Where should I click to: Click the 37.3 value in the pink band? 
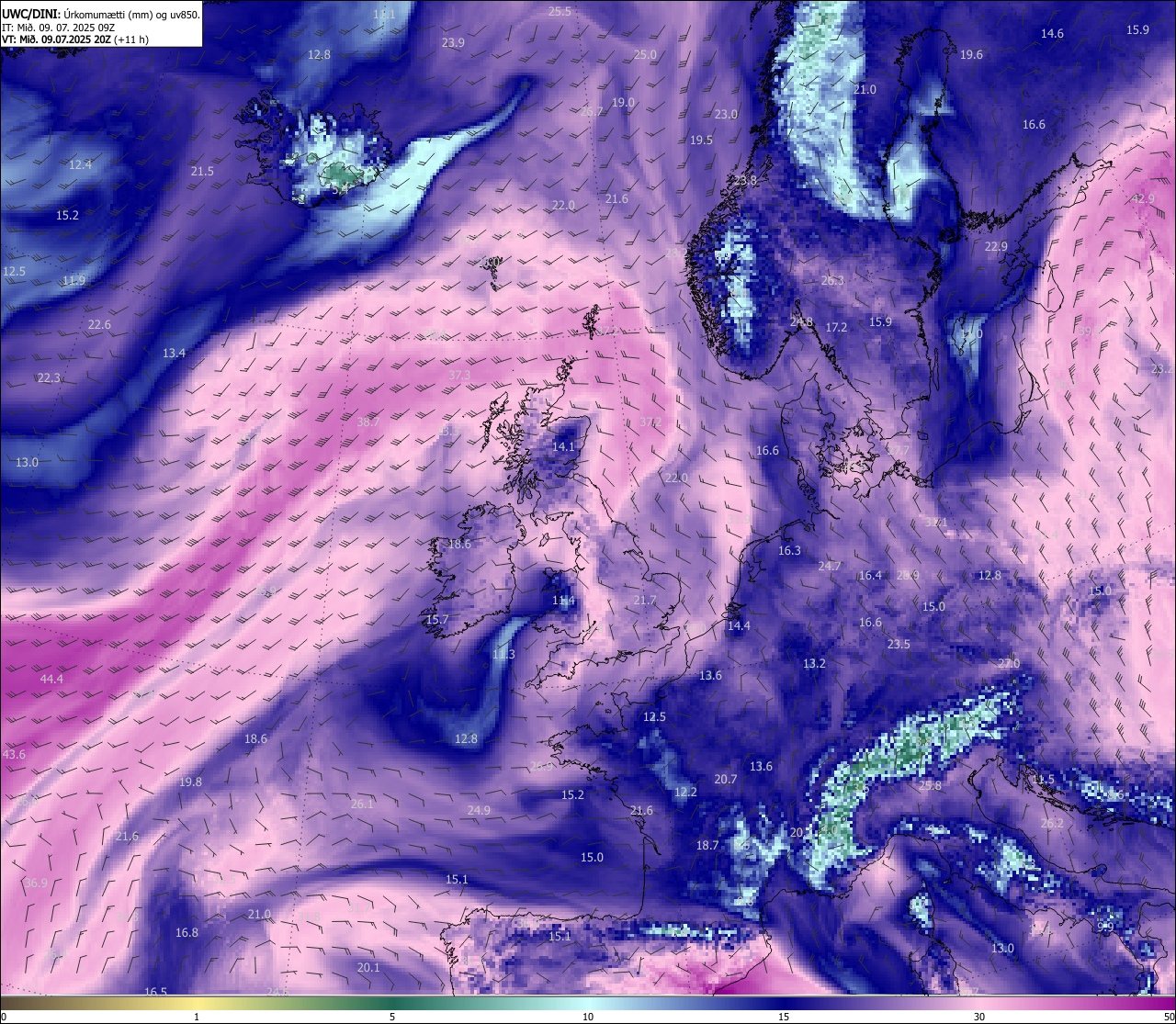pyautogui.click(x=459, y=375)
